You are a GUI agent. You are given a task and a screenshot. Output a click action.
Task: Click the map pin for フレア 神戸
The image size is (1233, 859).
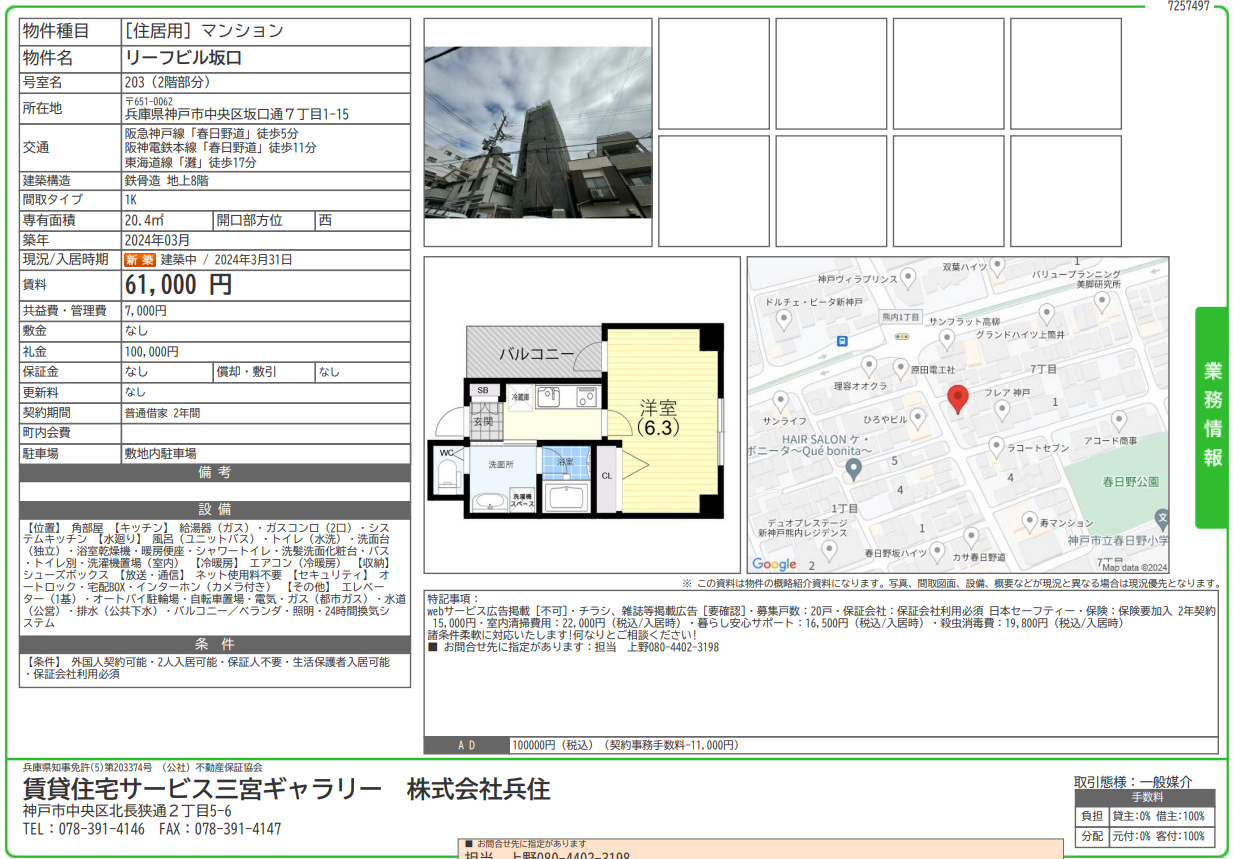tap(1003, 412)
